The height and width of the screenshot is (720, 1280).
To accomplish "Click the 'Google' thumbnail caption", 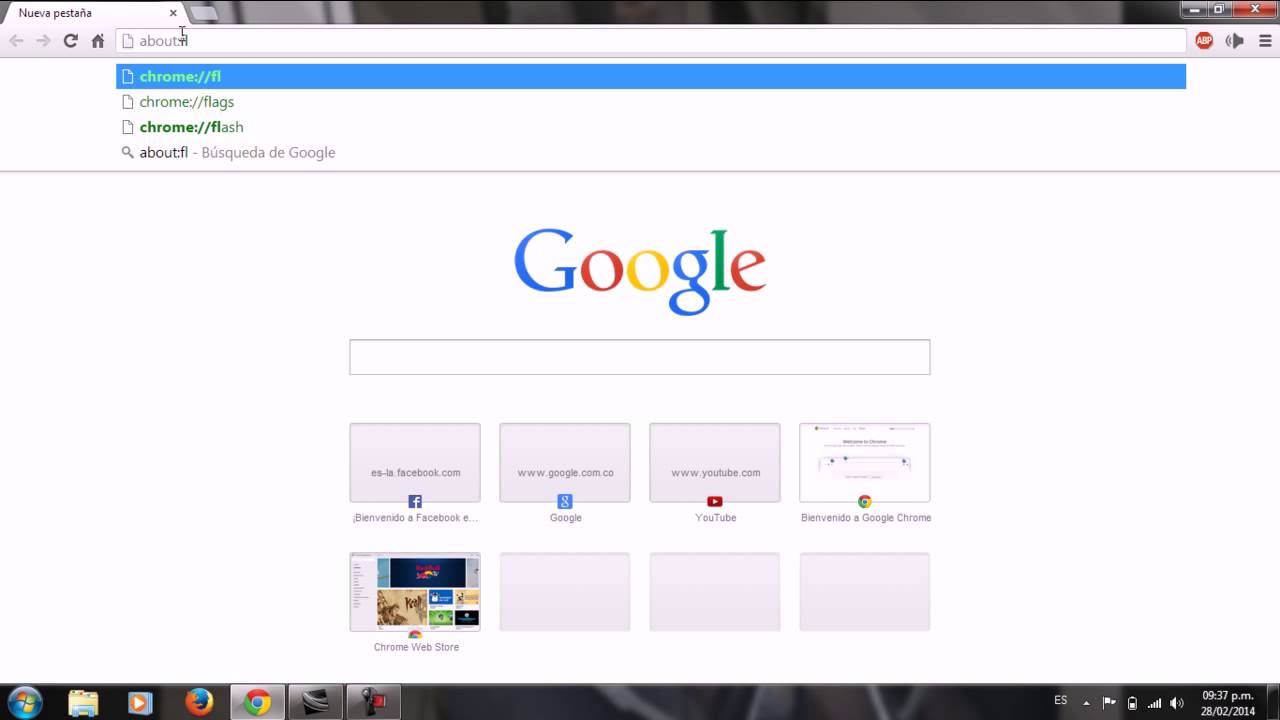I will point(566,518).
